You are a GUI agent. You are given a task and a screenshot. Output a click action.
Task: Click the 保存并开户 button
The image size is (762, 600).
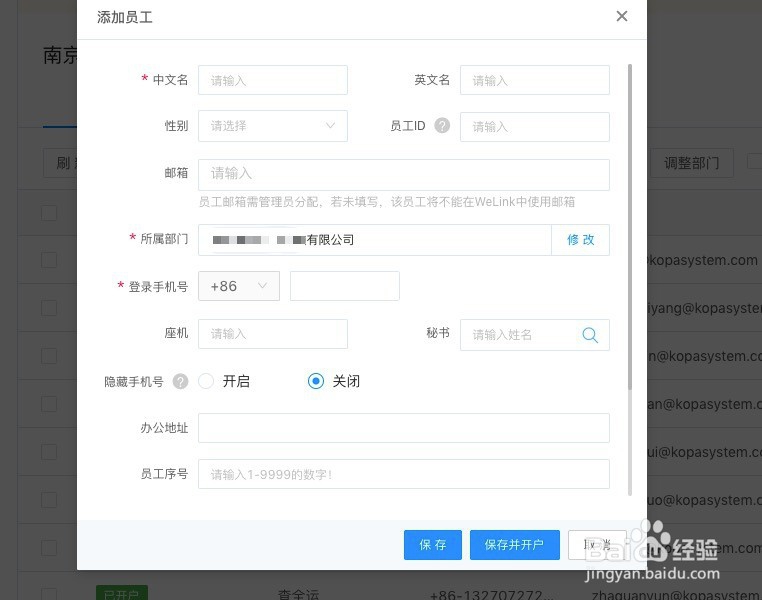pyautogui.click(x=515, y=545)
